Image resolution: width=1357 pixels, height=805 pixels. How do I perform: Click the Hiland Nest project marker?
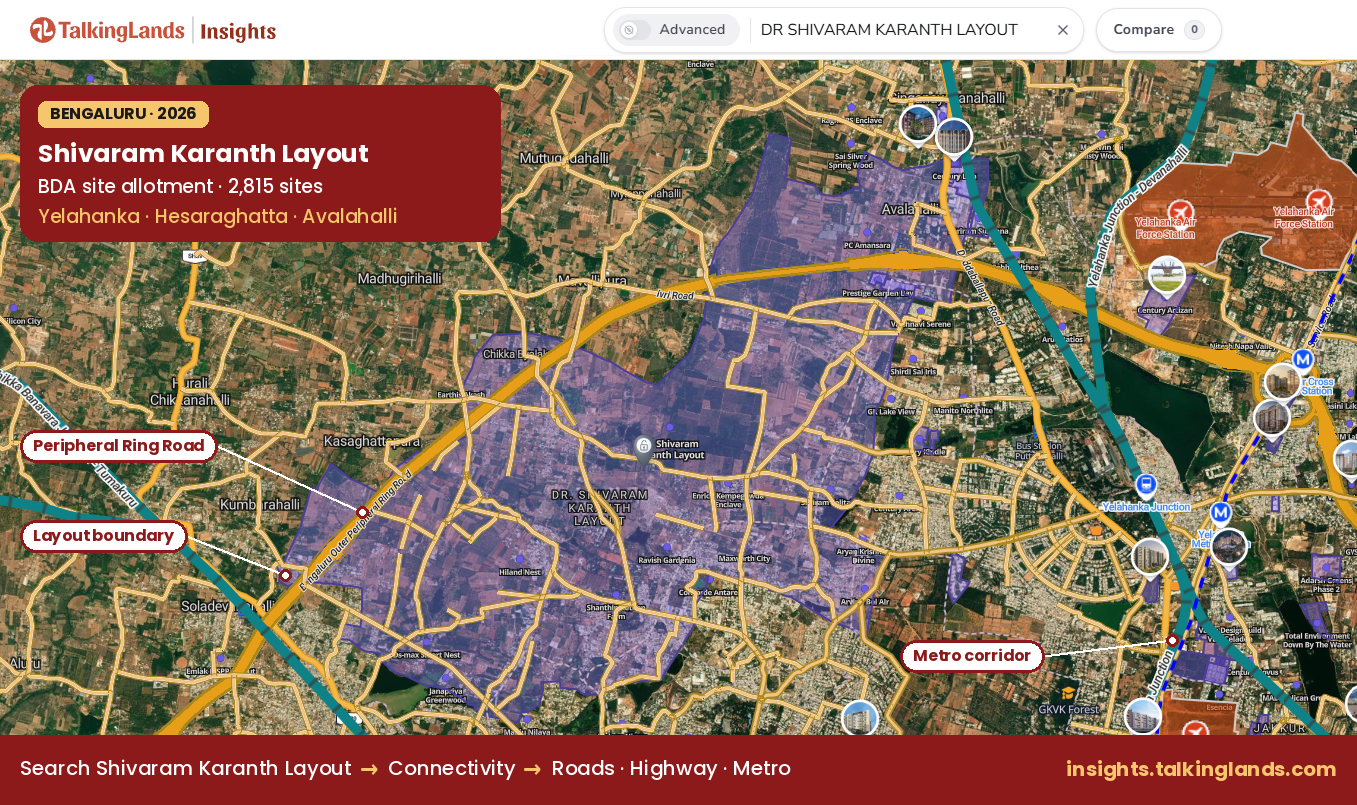518,559
